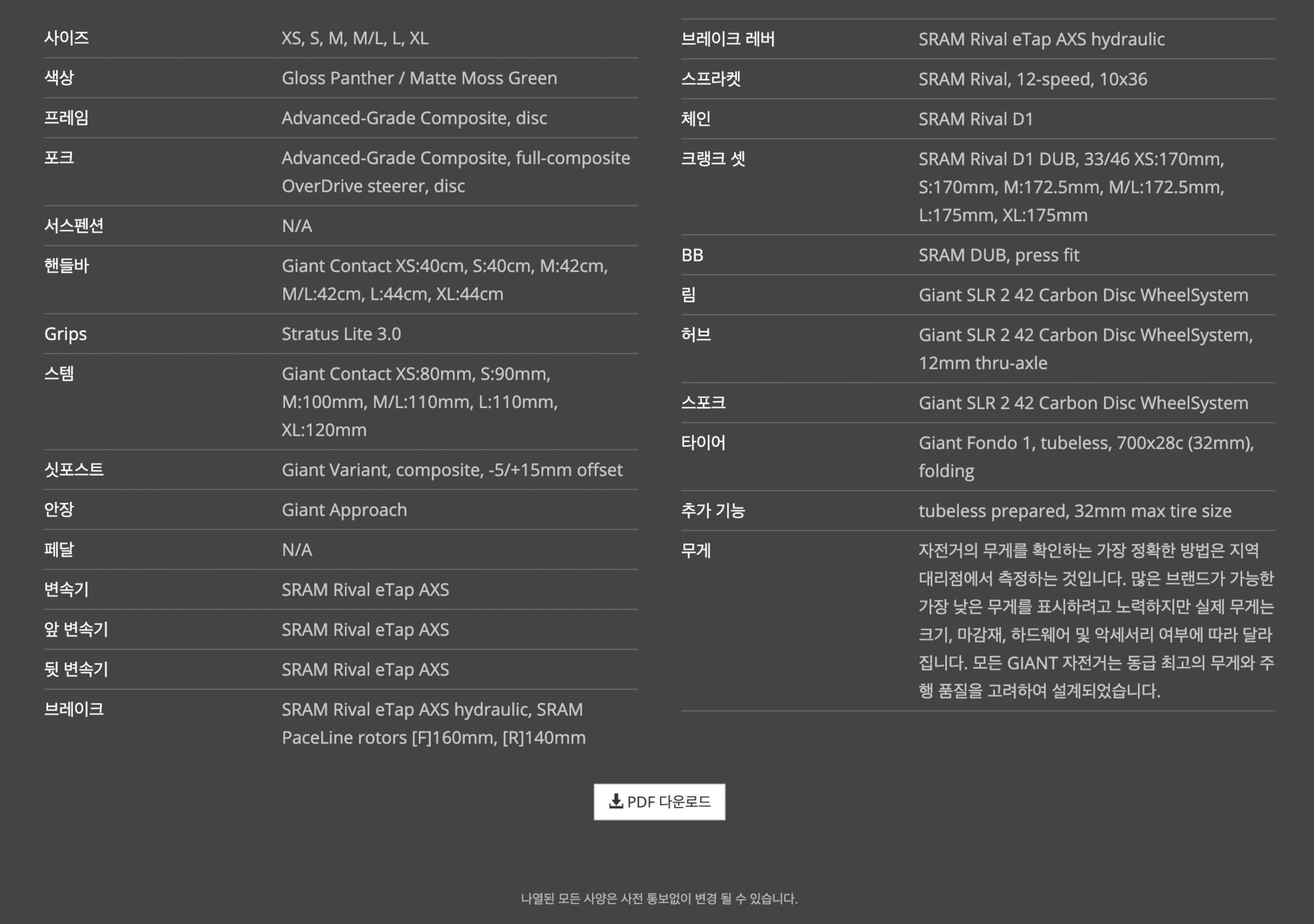Select the 변속기 label
The width and height of the screenshot is (1314, 924).
(66, 589)
